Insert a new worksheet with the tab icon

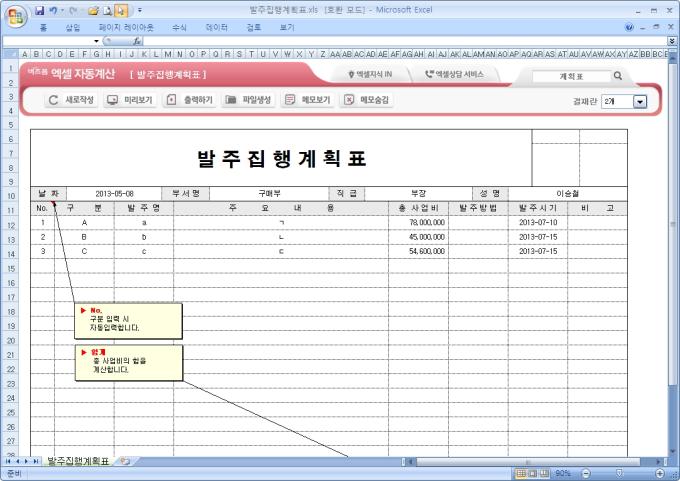(x=125, y=461)
